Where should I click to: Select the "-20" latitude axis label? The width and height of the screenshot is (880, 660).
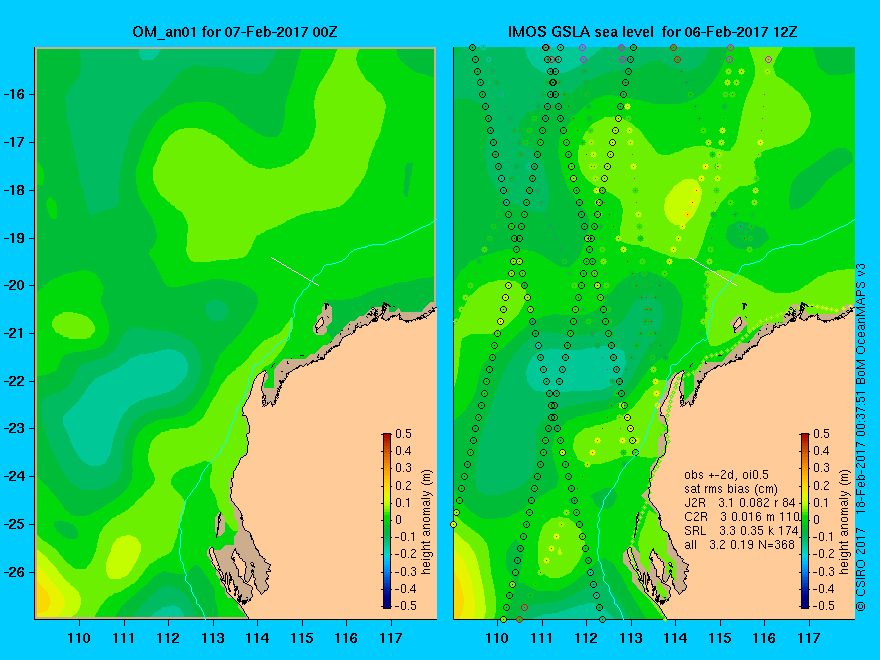(x=15, y=286)
